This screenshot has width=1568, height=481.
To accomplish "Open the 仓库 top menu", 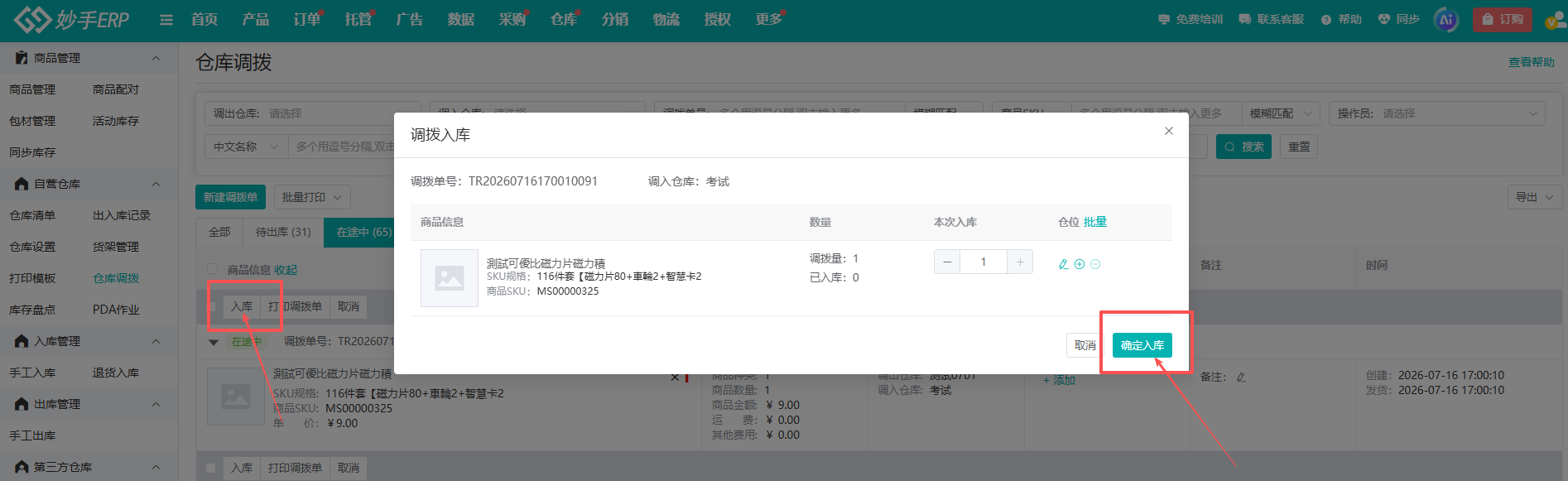I will tap(564, 20).
